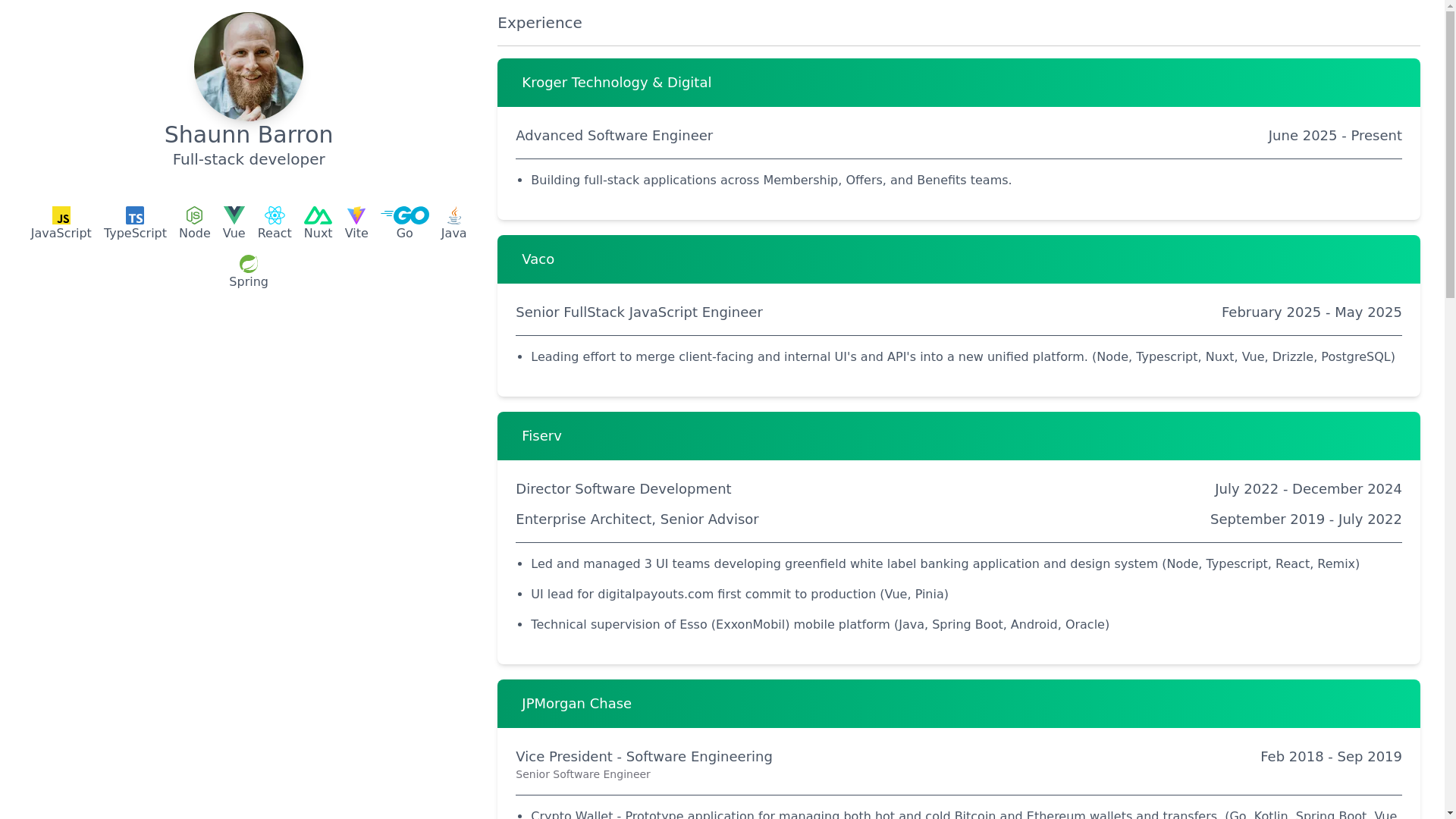Click the Vite lightning icon
1456x819 pixels.
pos(356,215)
